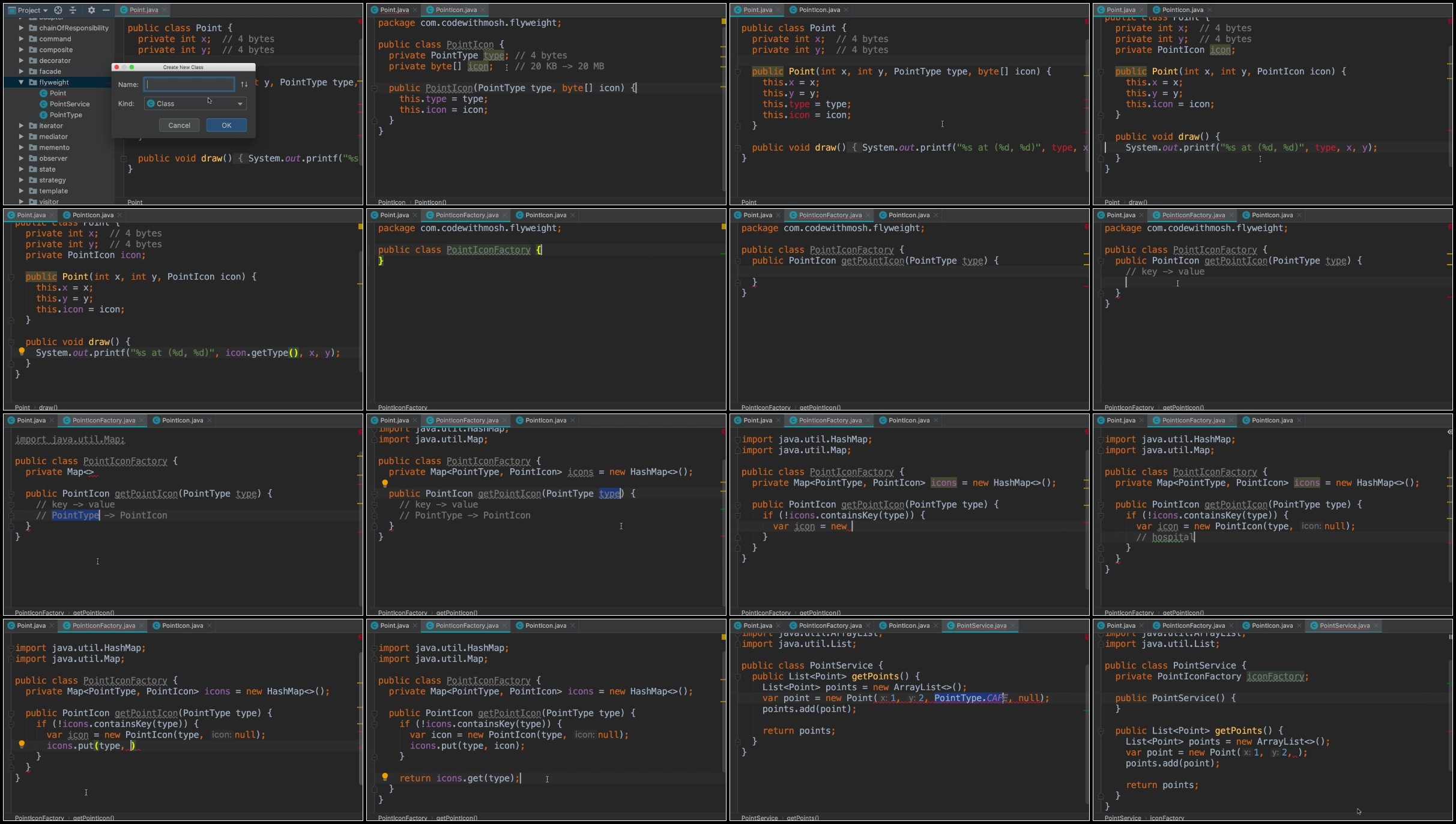Click the Name input field in the dialog
This screenshot has width=1456, height=824.
click(x=189, y=85)
